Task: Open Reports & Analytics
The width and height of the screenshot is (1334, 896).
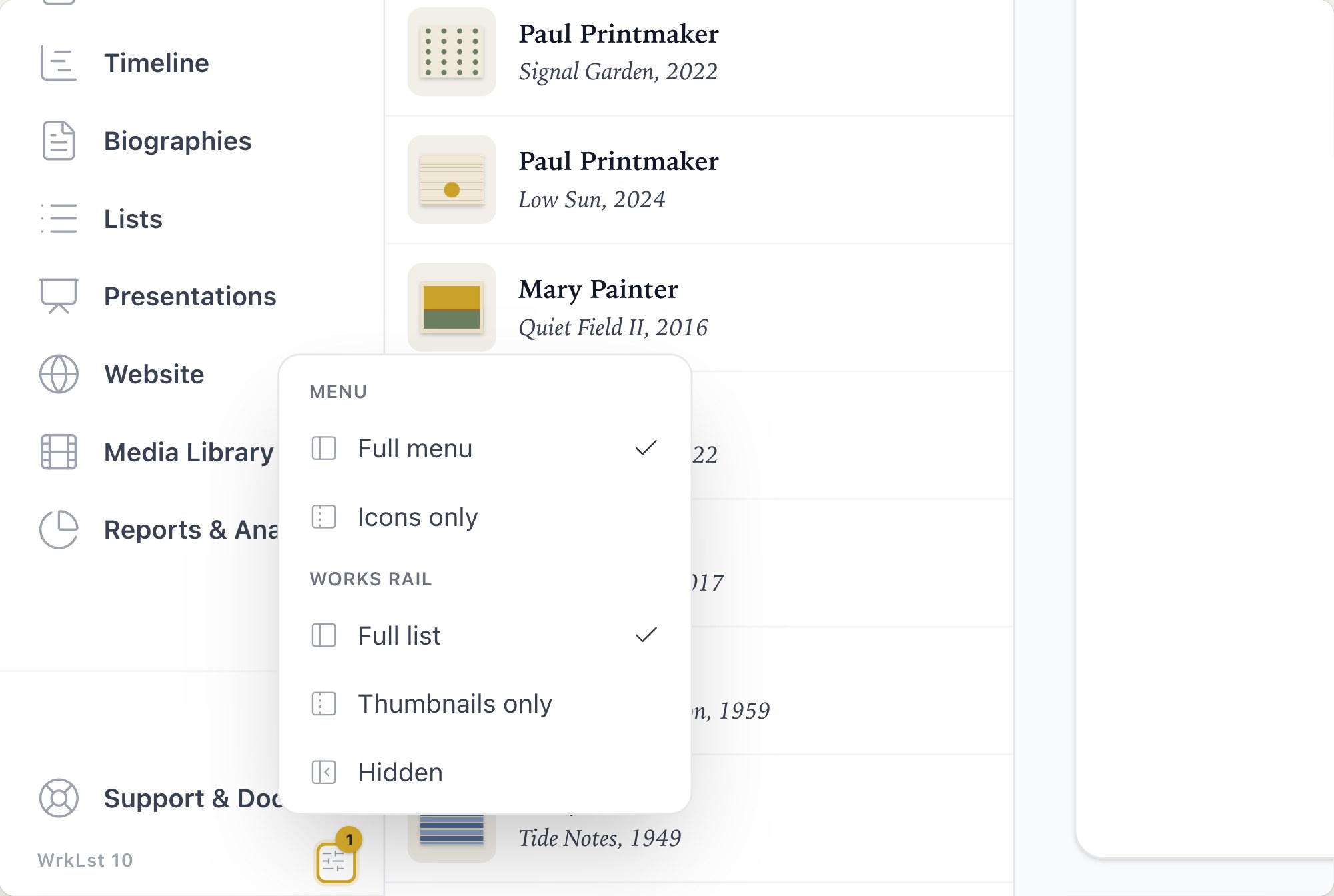Action: [x=191, y=529]
